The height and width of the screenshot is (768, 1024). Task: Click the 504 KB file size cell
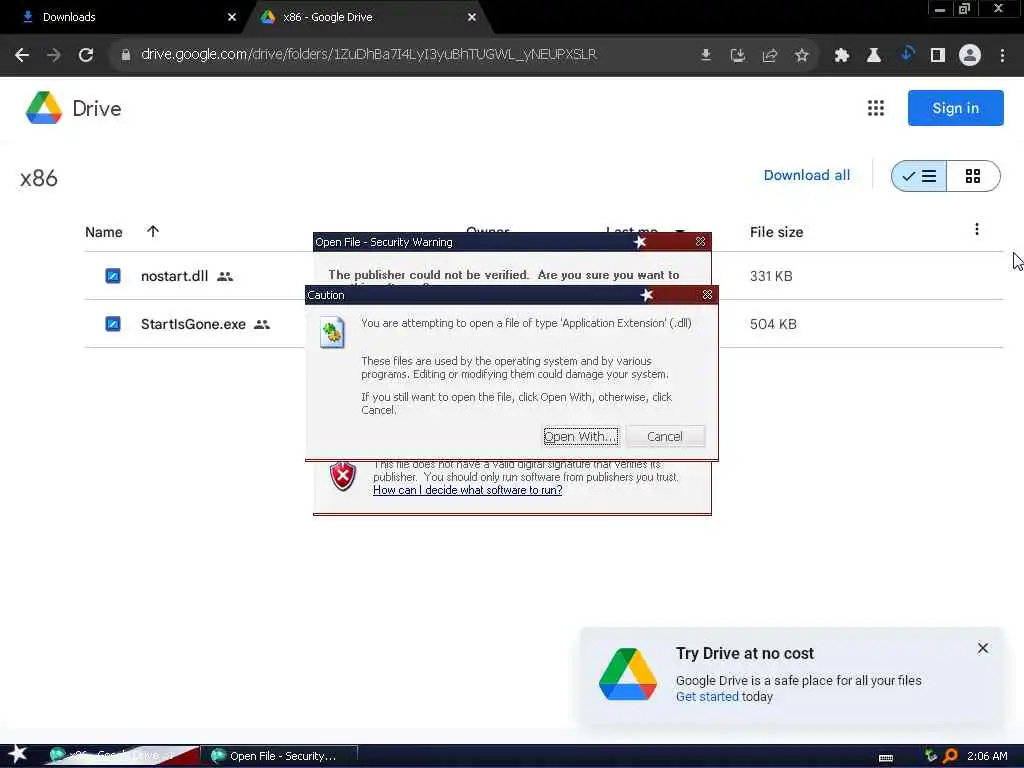(773, 324)
